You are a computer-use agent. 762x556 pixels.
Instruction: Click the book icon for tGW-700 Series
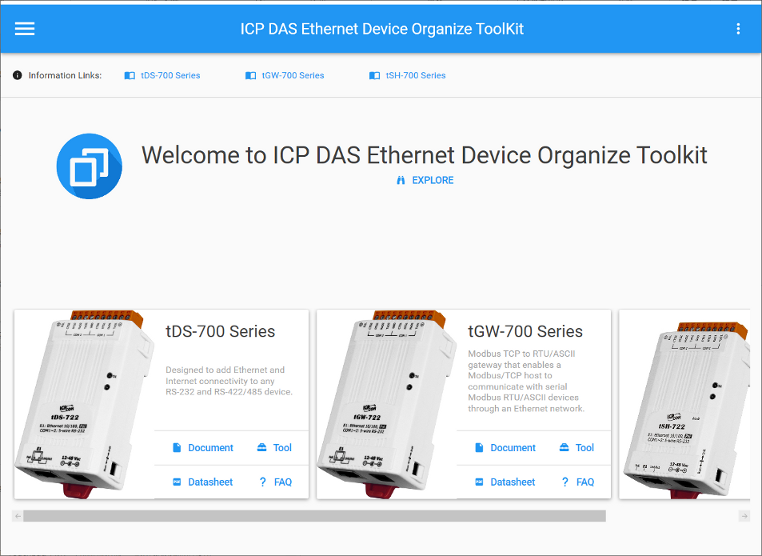251,75
